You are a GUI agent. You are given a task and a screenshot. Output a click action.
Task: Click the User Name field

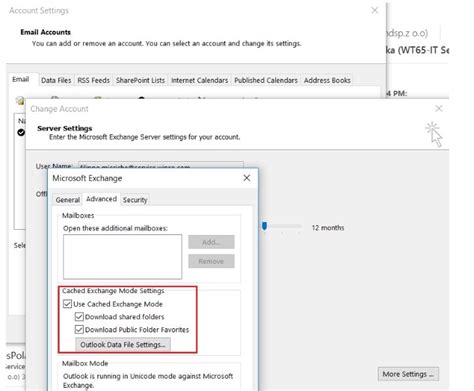coord(161,166)
